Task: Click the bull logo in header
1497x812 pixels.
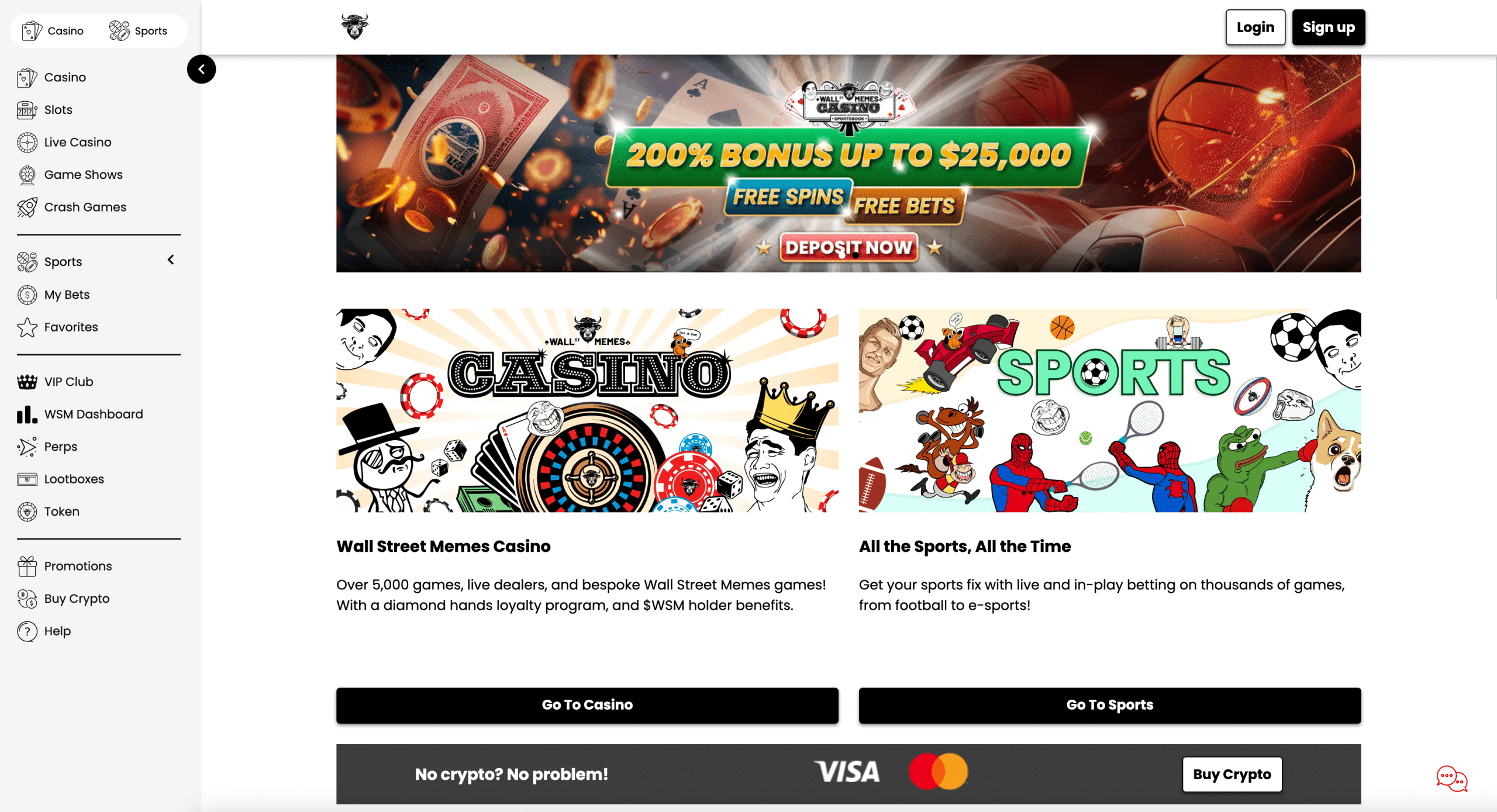Action: tap(355, 27)
